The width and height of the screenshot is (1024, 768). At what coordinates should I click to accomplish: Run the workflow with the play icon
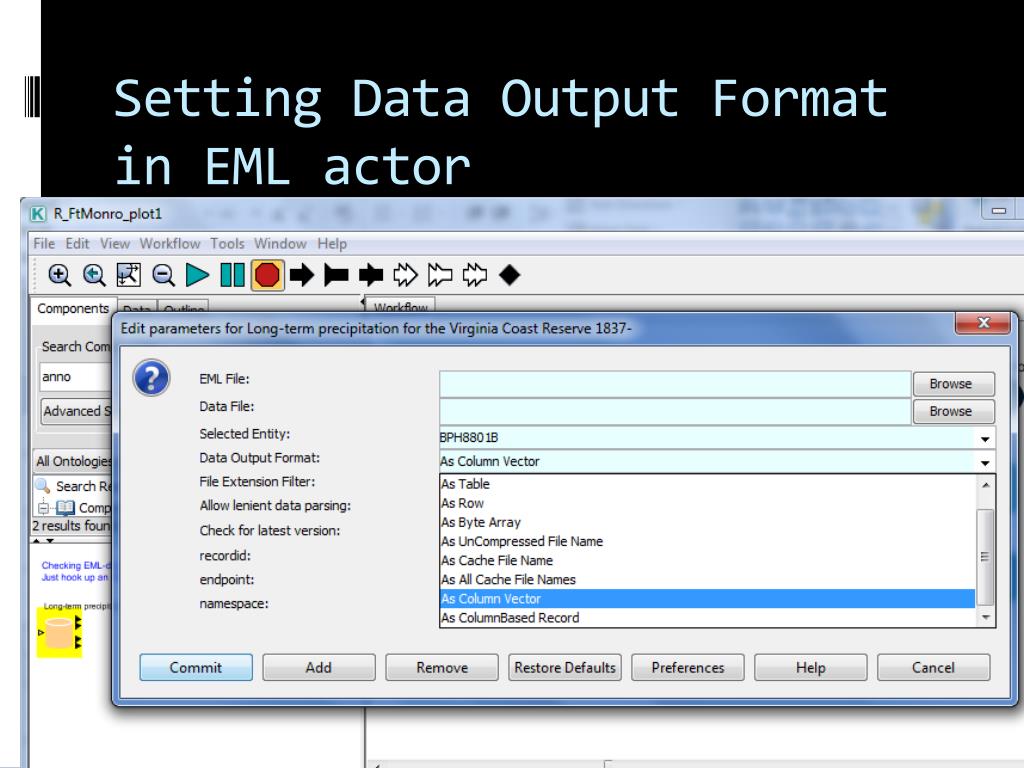click(197, 275)
